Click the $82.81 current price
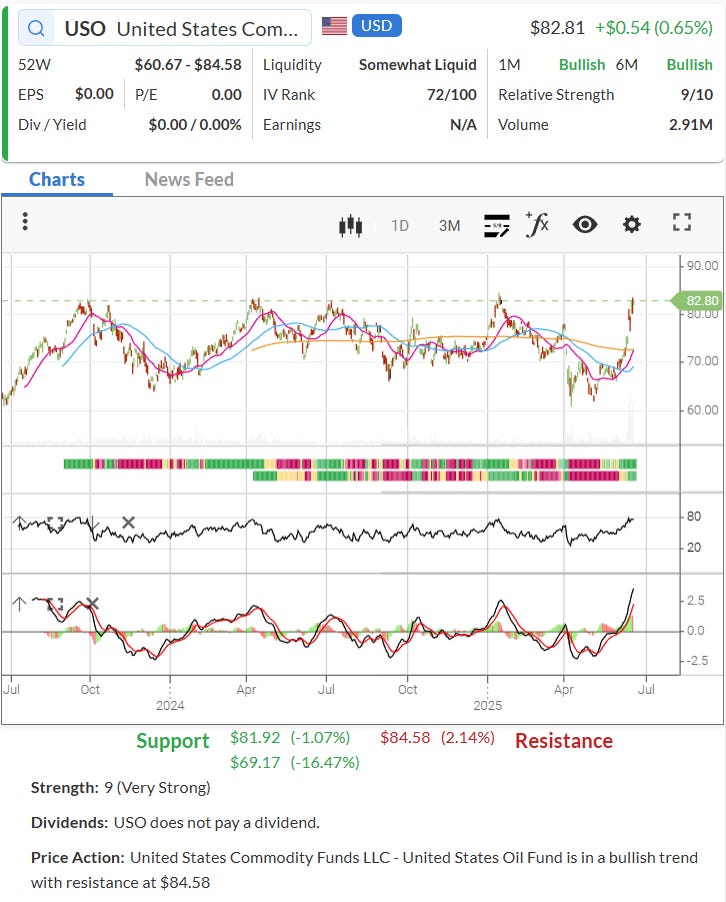The height and width of the screenshot is (902, 726). (557, 28)
